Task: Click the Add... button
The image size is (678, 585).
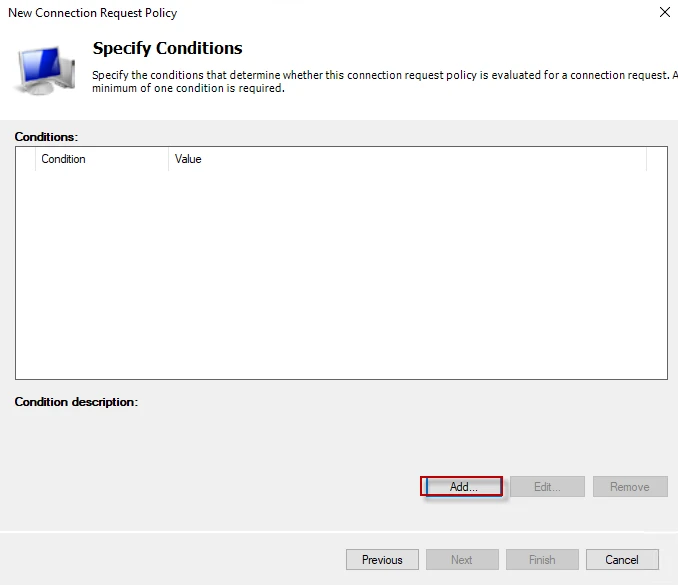Action: pos(462,487)
